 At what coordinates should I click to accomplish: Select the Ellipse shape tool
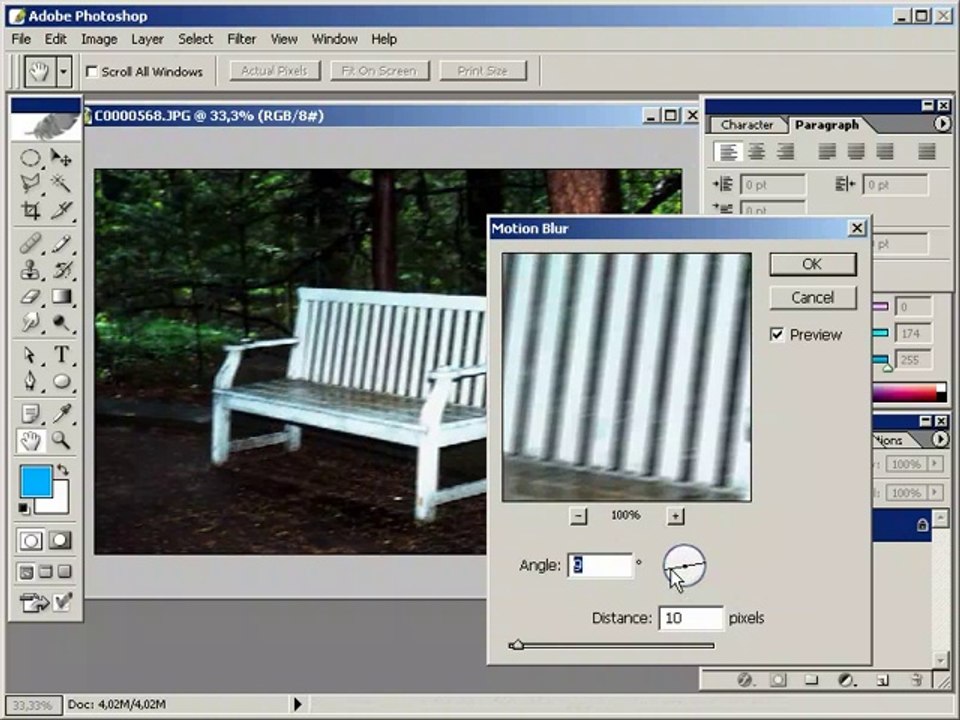pos(61,381)
